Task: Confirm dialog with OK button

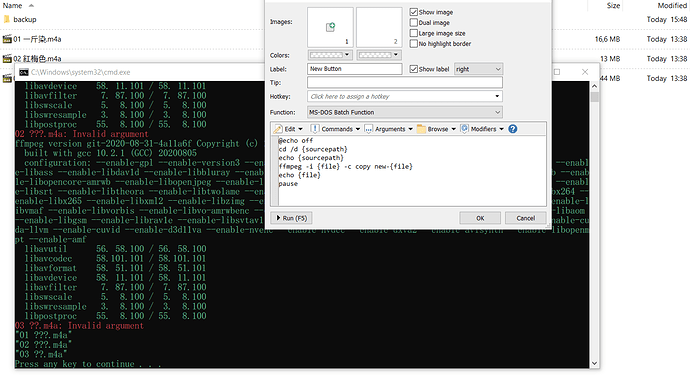Action: [x=480, y=218]
